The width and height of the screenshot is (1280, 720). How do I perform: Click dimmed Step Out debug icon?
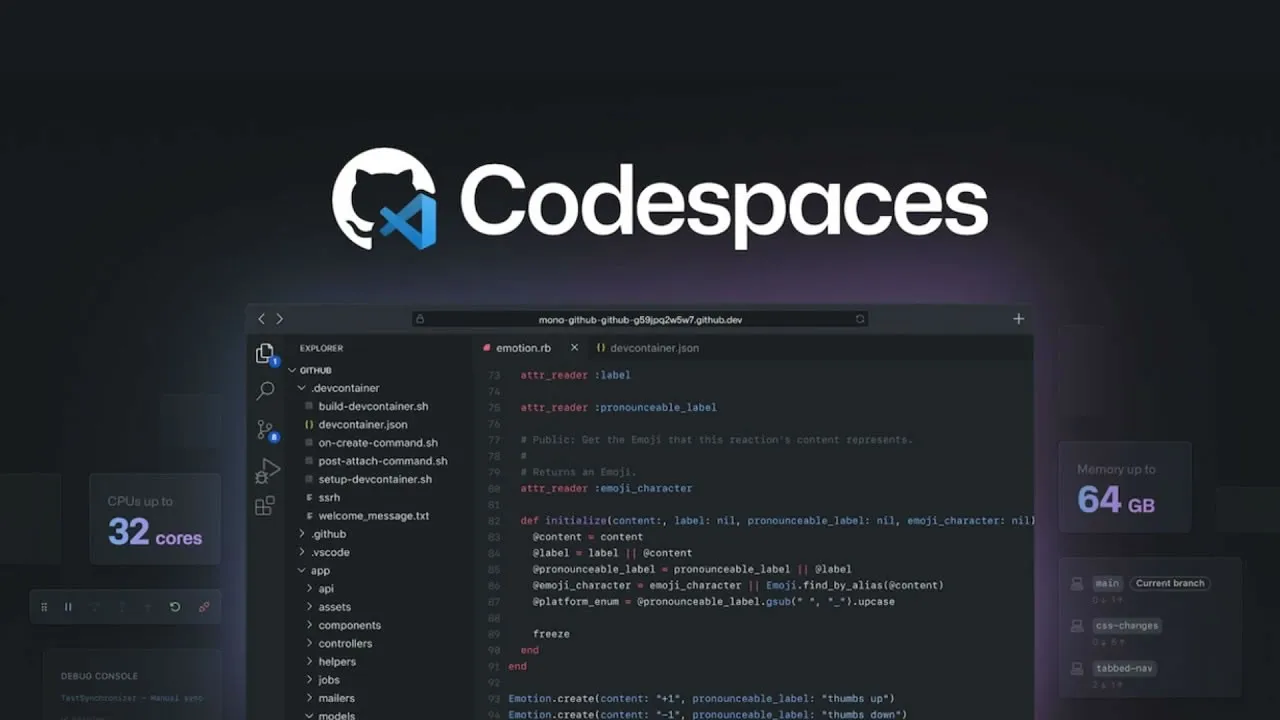tap(148, 607)
